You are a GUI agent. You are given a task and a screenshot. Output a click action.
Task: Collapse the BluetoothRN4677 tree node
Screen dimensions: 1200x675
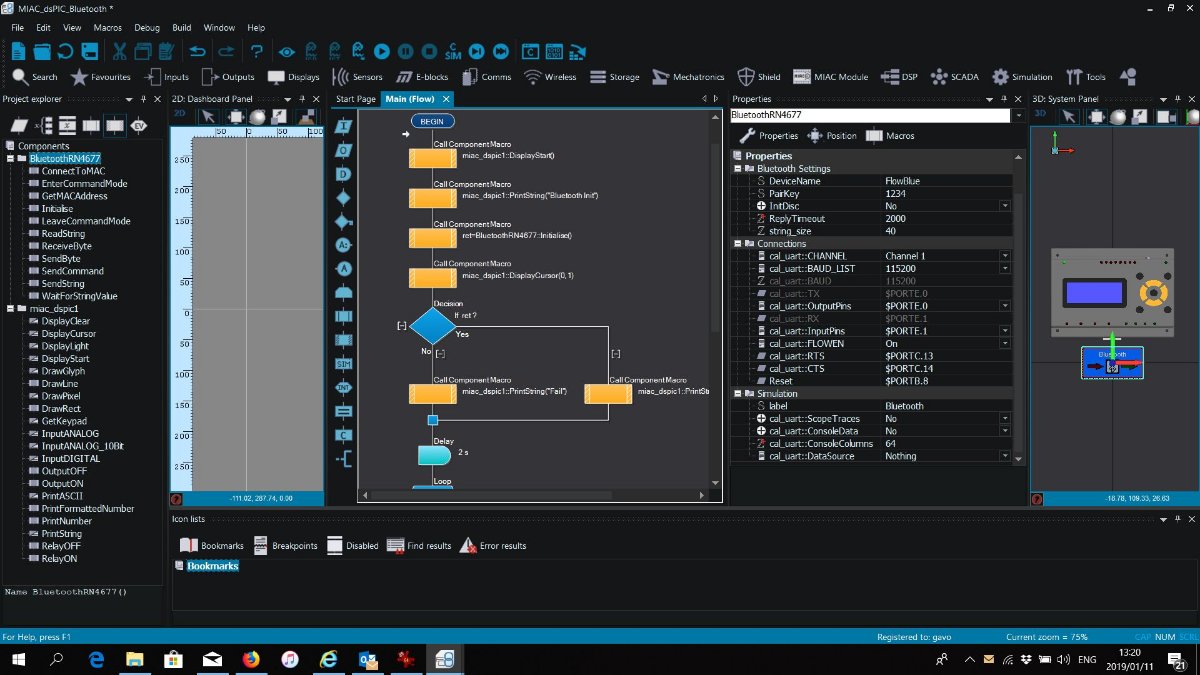point(10,159)
